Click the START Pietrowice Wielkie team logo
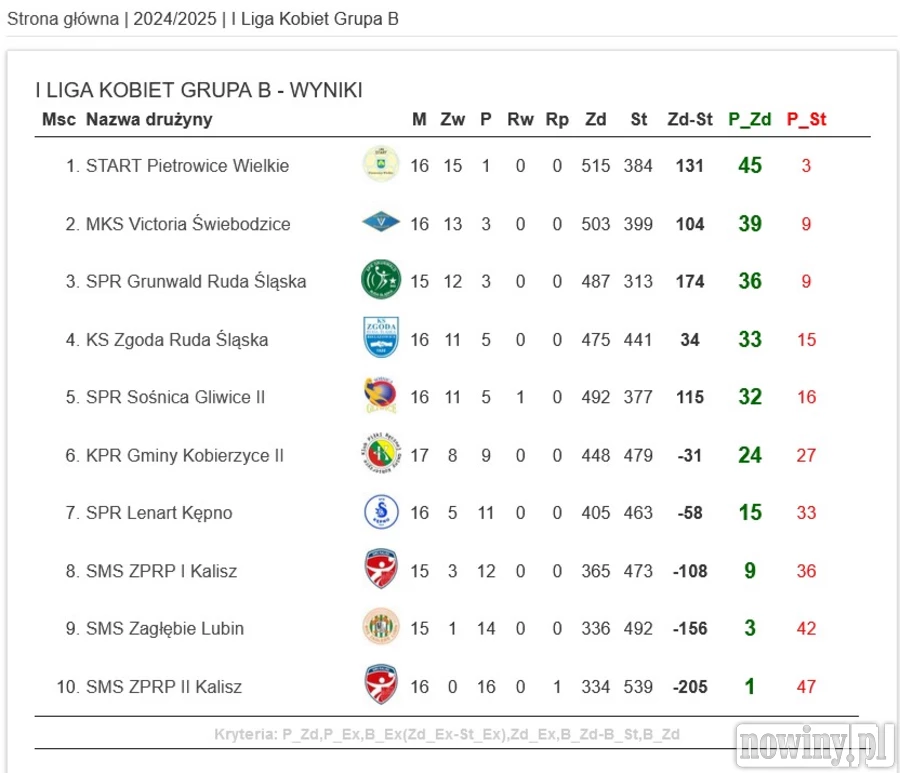The image size is (900, 773). pos(381,165)
